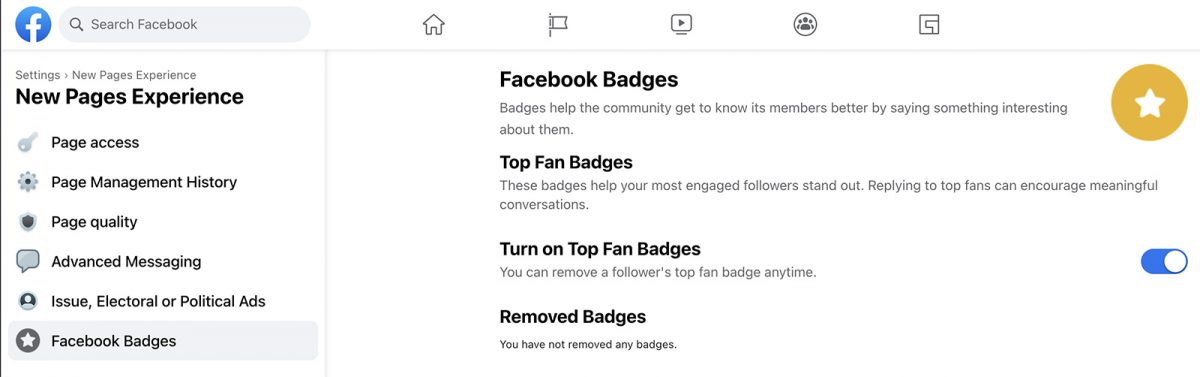Click the yellow star badge graphic

click(1150, 102)
